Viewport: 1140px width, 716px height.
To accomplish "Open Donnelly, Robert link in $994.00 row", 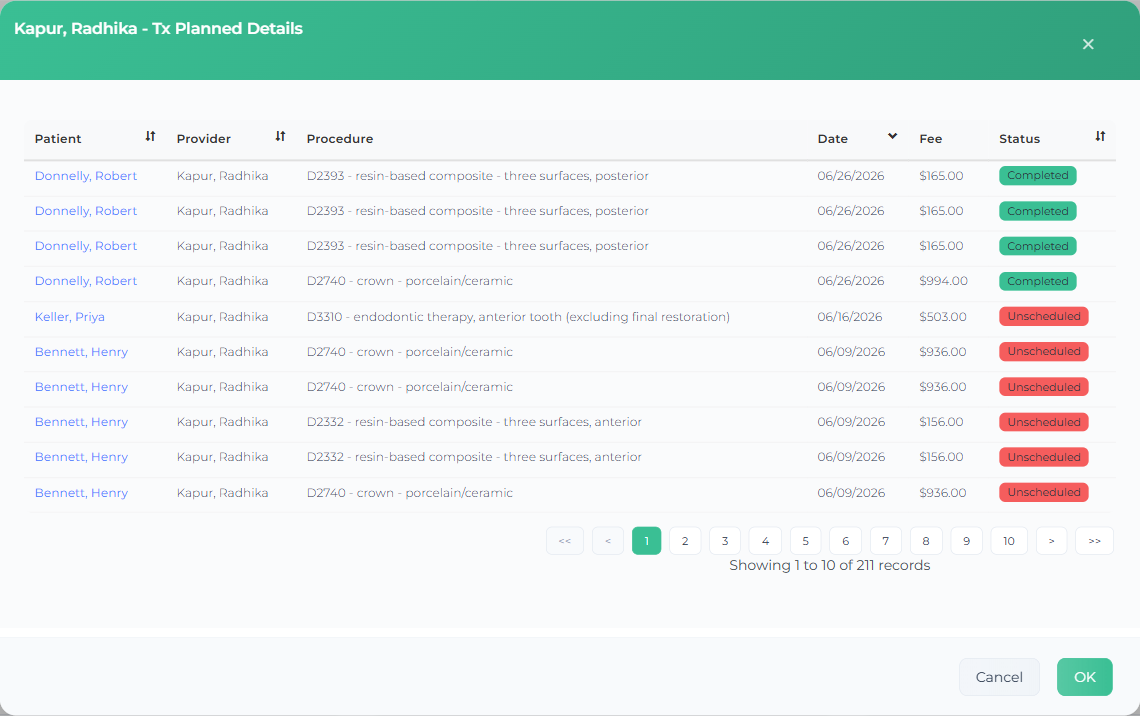I will click(x=86, y=281).
